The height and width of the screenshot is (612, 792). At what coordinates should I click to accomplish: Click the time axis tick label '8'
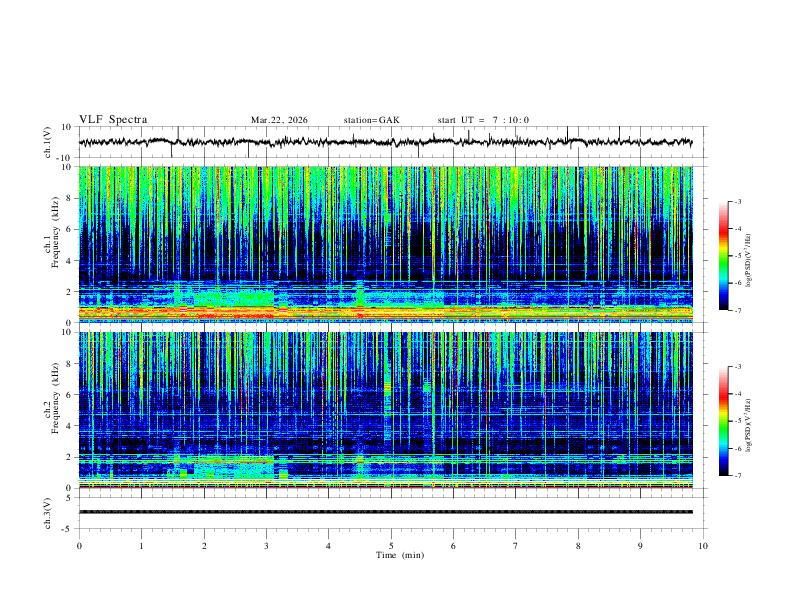click(578, 546)
